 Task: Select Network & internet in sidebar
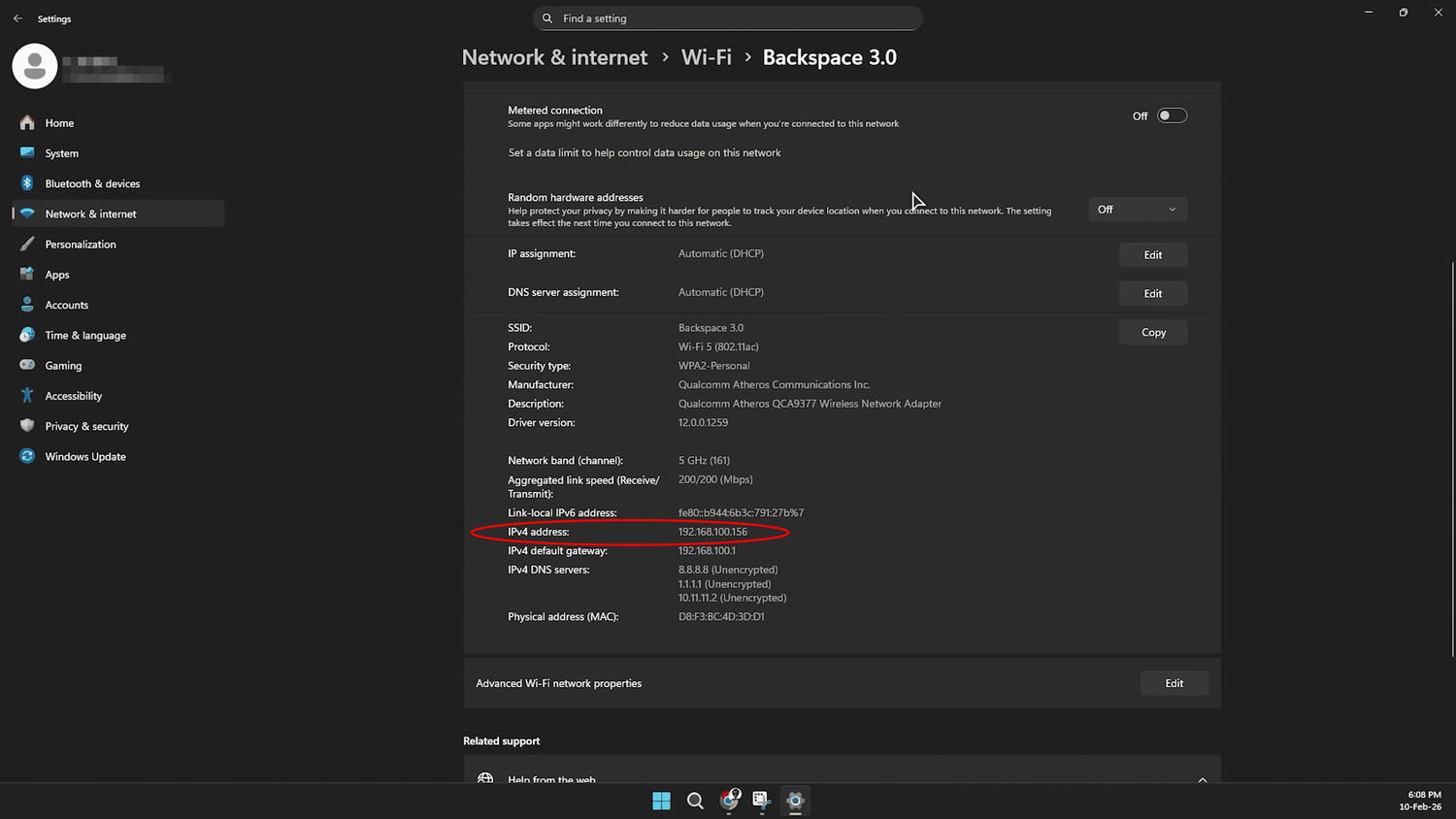pos(117,213)
